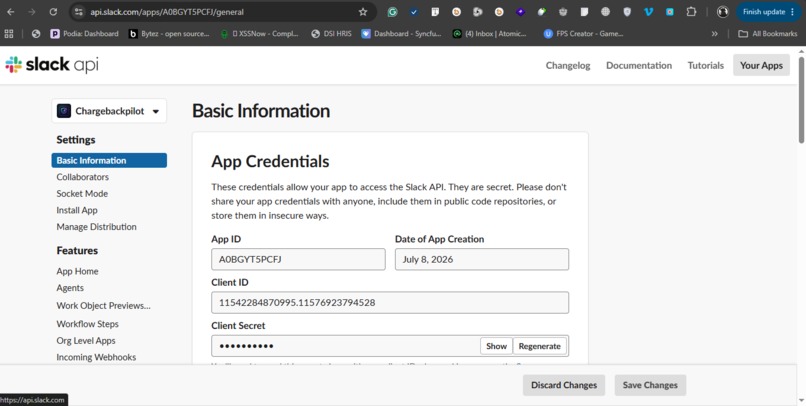Open Podia: Dashboard bookmark
The image size is (806, 406).
[x=84, y=34]
